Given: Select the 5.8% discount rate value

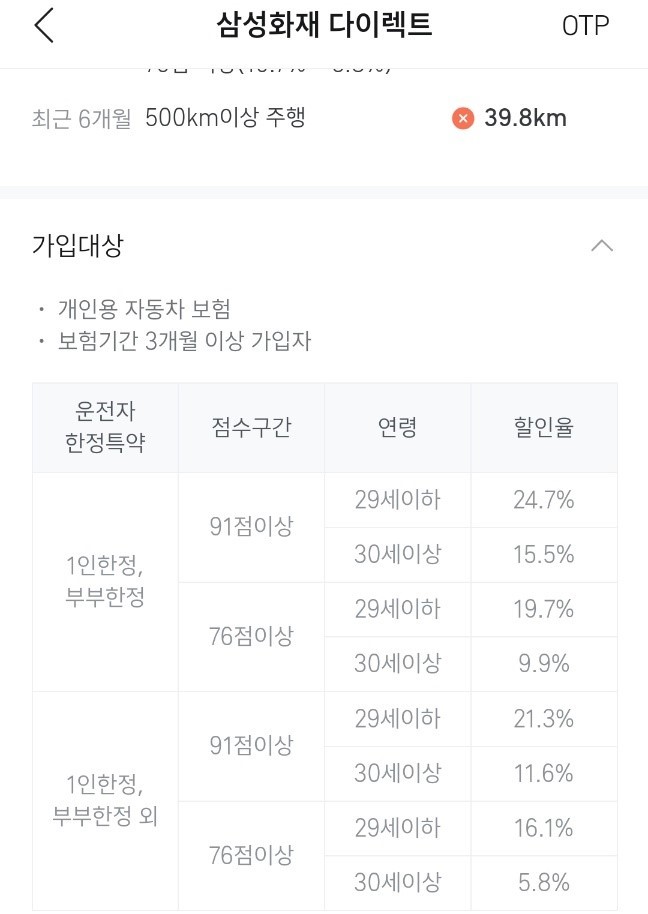Looking at the screenshot, I should point(544,883).
